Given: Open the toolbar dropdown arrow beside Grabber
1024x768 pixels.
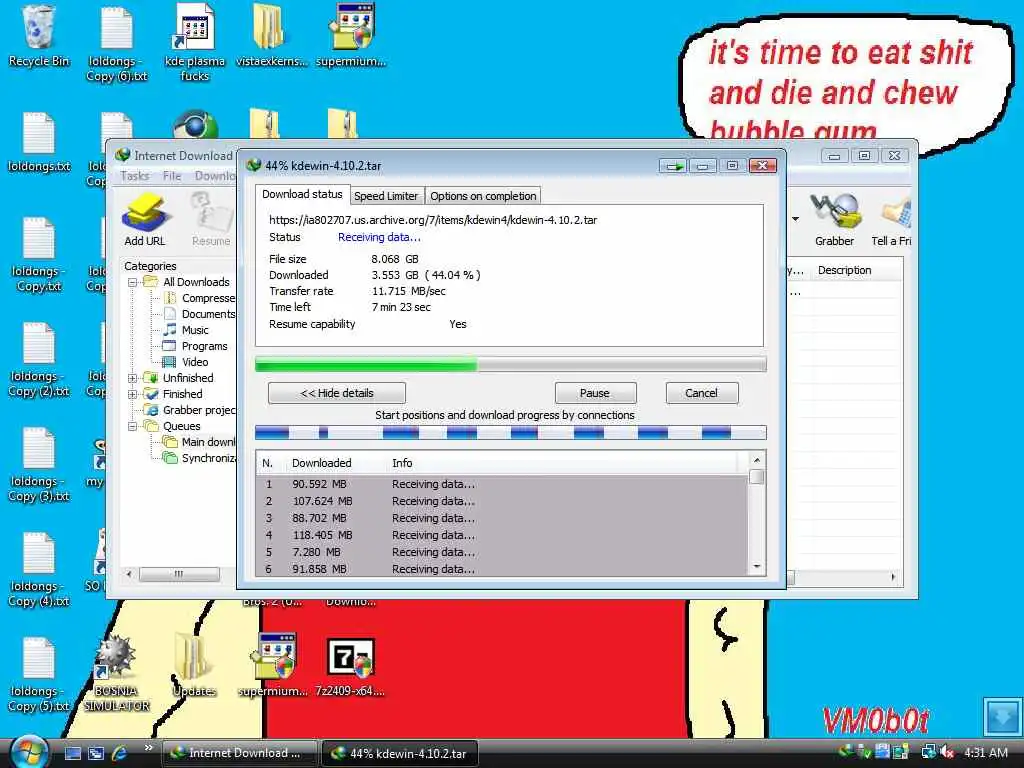Looking at the screenshot, I should click(x=795, y=219).
